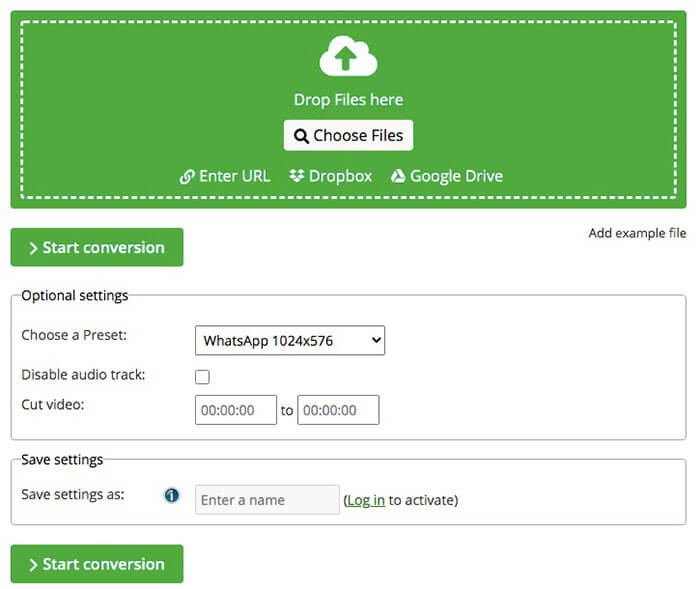Click the Google Drive triangle icon
Image resolution: width=700 pixels, height=589 pixels.
398,177
